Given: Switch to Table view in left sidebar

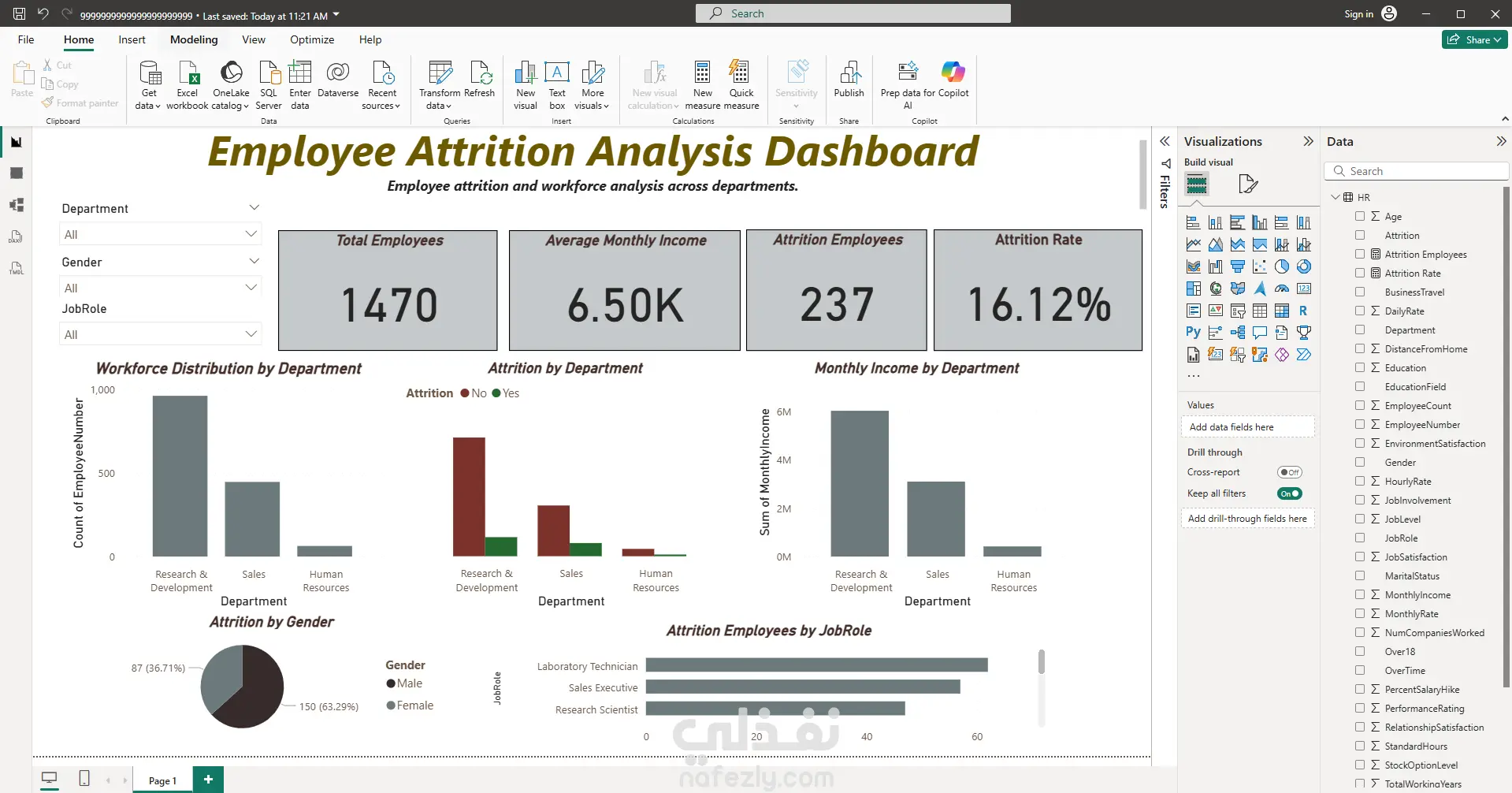Looking at the screenshot, I should point(17,173).
